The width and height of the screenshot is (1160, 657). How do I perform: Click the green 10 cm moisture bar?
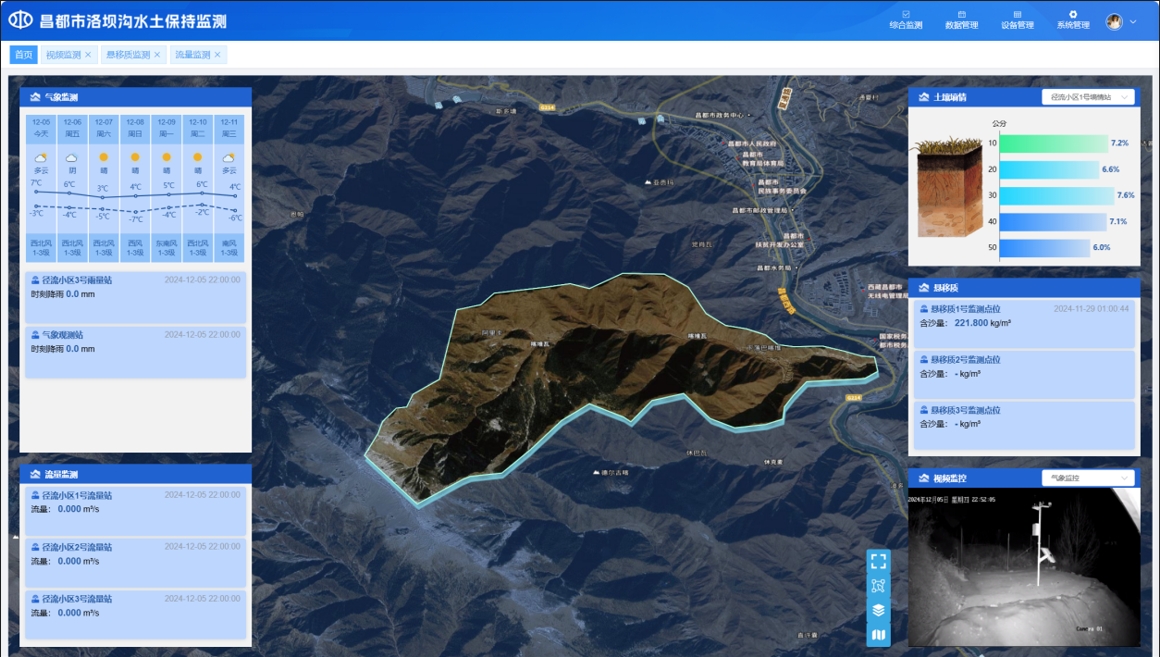point(1053,143)
